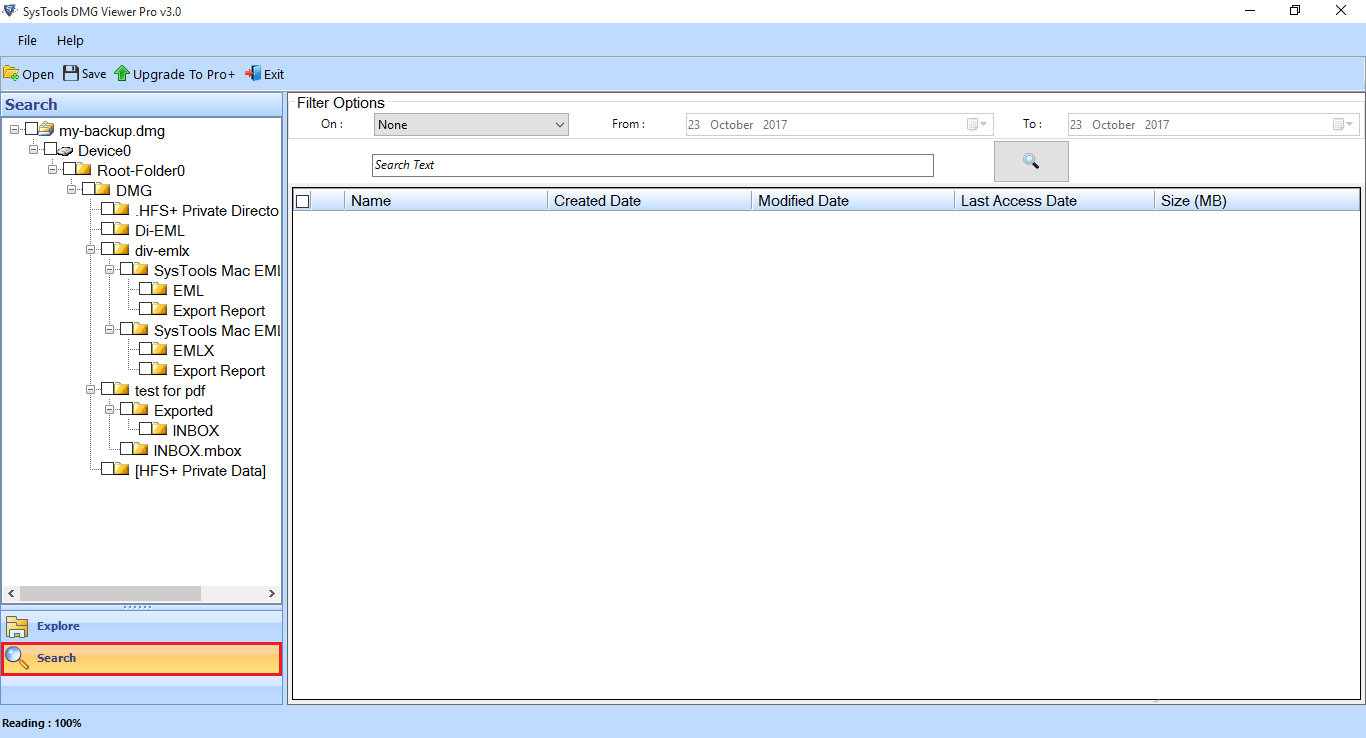Viewport: 1366px width, 738px height.
Task: Click the Reading : 100% status text
Action: tap(42, 723)
